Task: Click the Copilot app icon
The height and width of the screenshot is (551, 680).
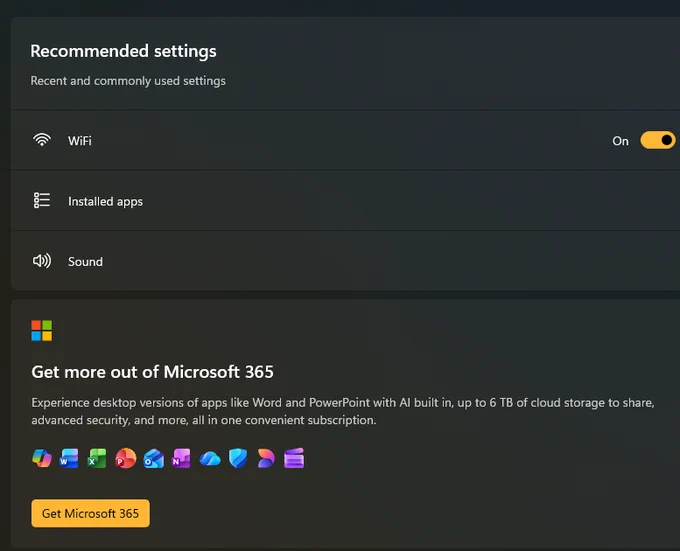Action: [42, 458]
